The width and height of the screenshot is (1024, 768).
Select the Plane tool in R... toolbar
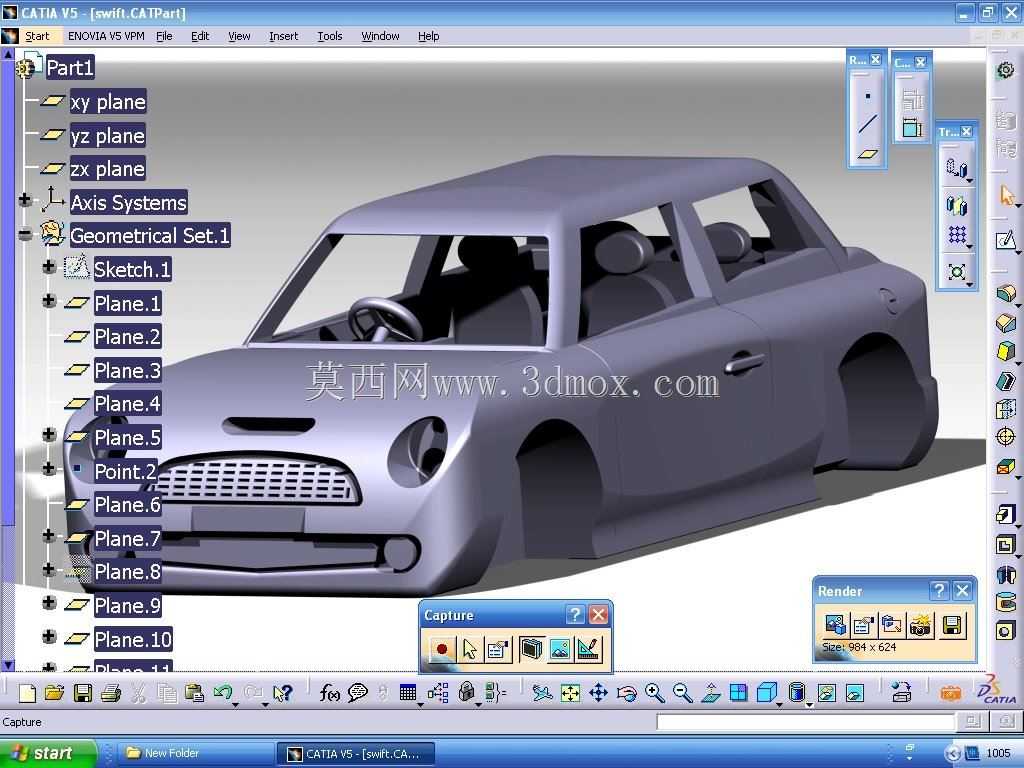pyautogui.click(x=867, y=154)
